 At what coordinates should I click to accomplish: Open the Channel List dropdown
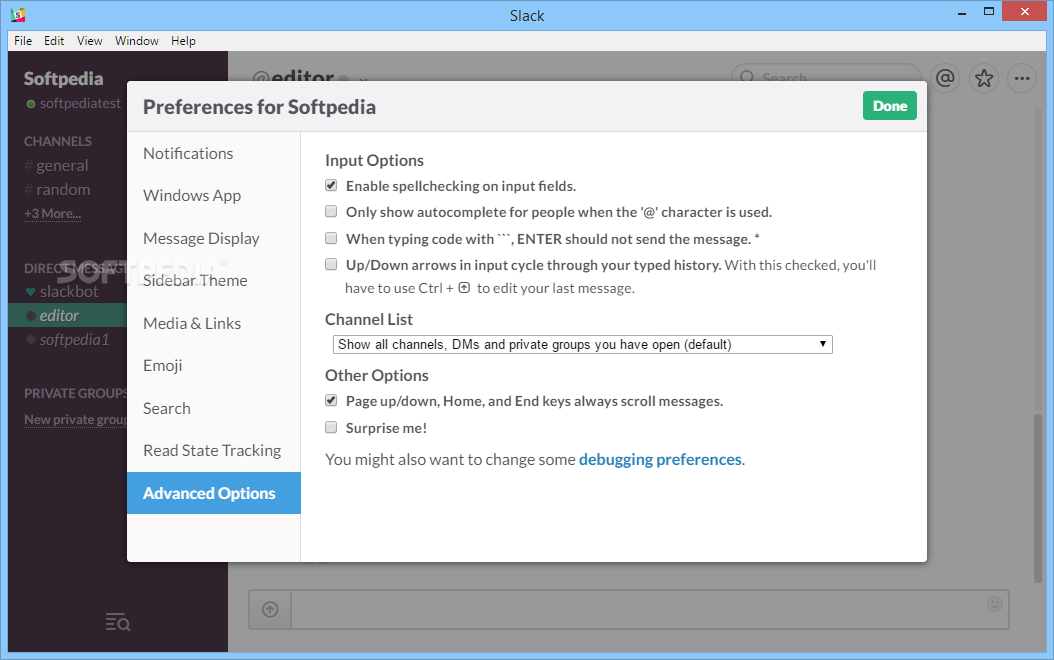[583, 345]
